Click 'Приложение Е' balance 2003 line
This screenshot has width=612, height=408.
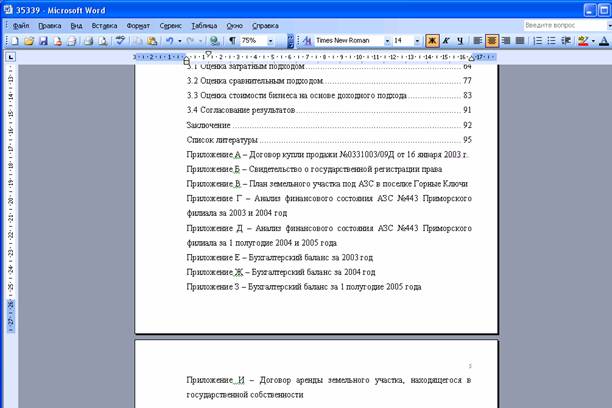pos(279,257)
